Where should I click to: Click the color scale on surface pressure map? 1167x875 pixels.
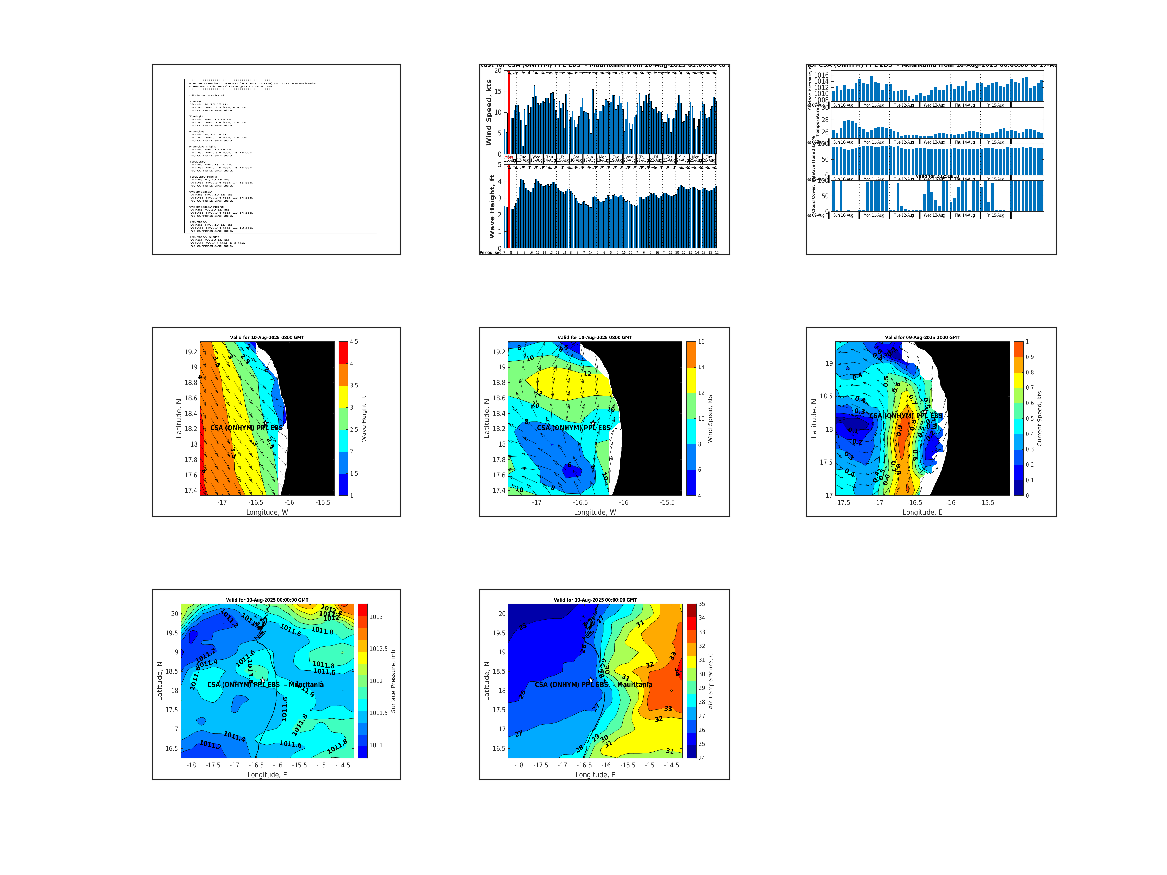pos(363,681)
